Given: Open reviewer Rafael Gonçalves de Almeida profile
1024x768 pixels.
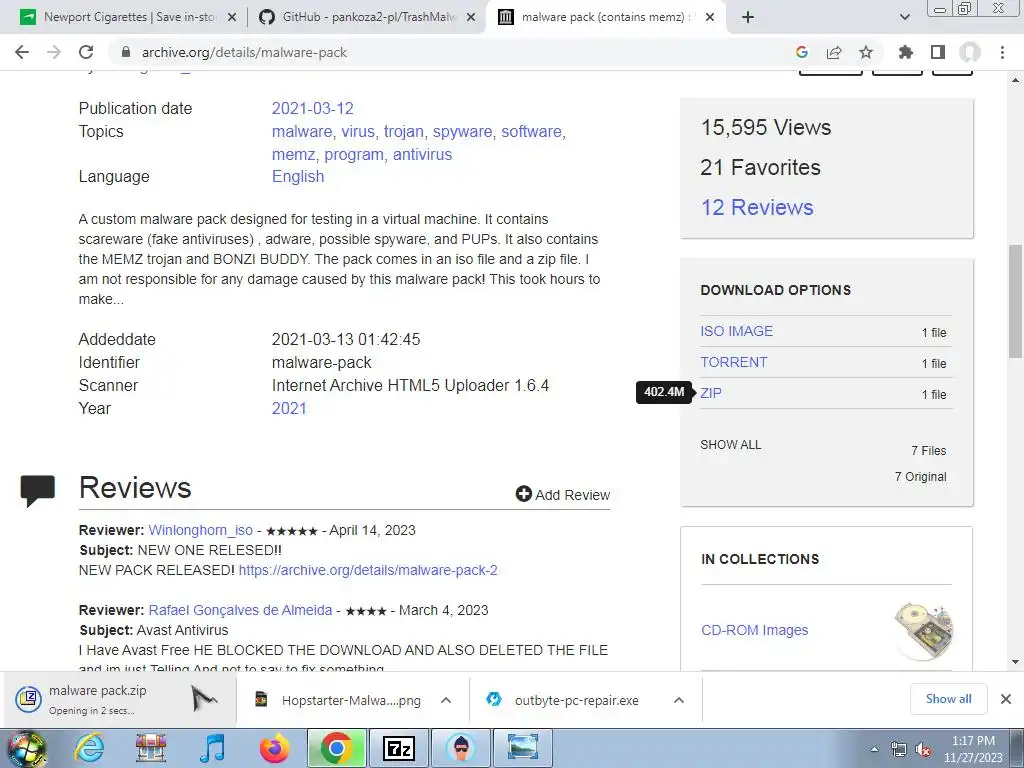Looking at the screenshot, I should [x=240, y=610].
